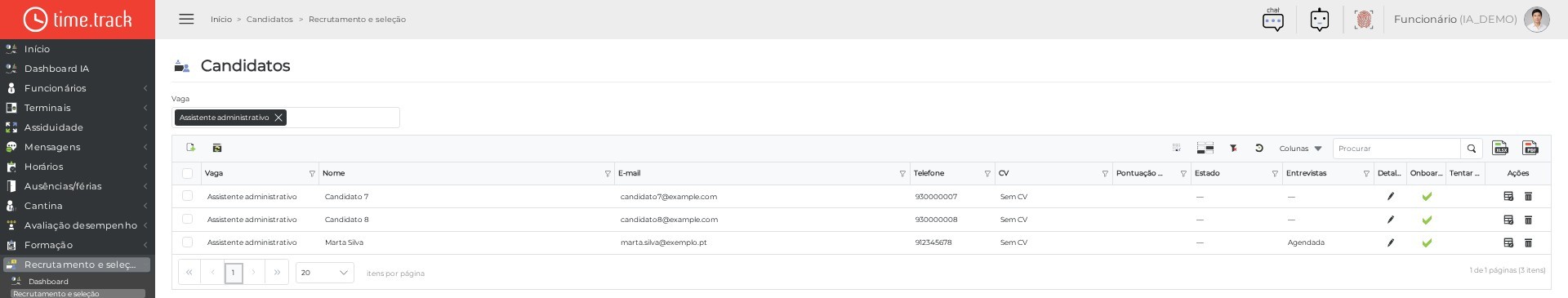The image size is (1568, 298).
Task: Open the form action icon for Candidato 7
Action: (x=1508, y=197)
